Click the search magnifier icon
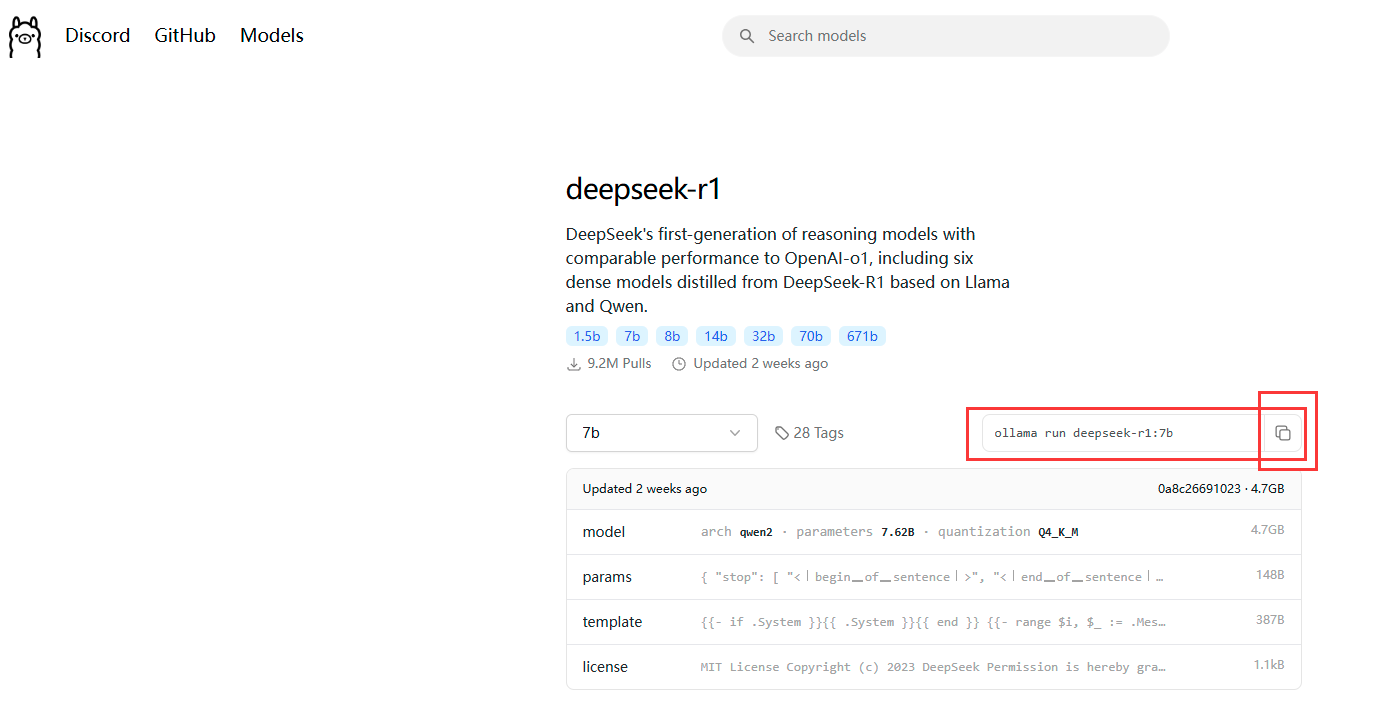The image size is (1385, 726). 747,36
